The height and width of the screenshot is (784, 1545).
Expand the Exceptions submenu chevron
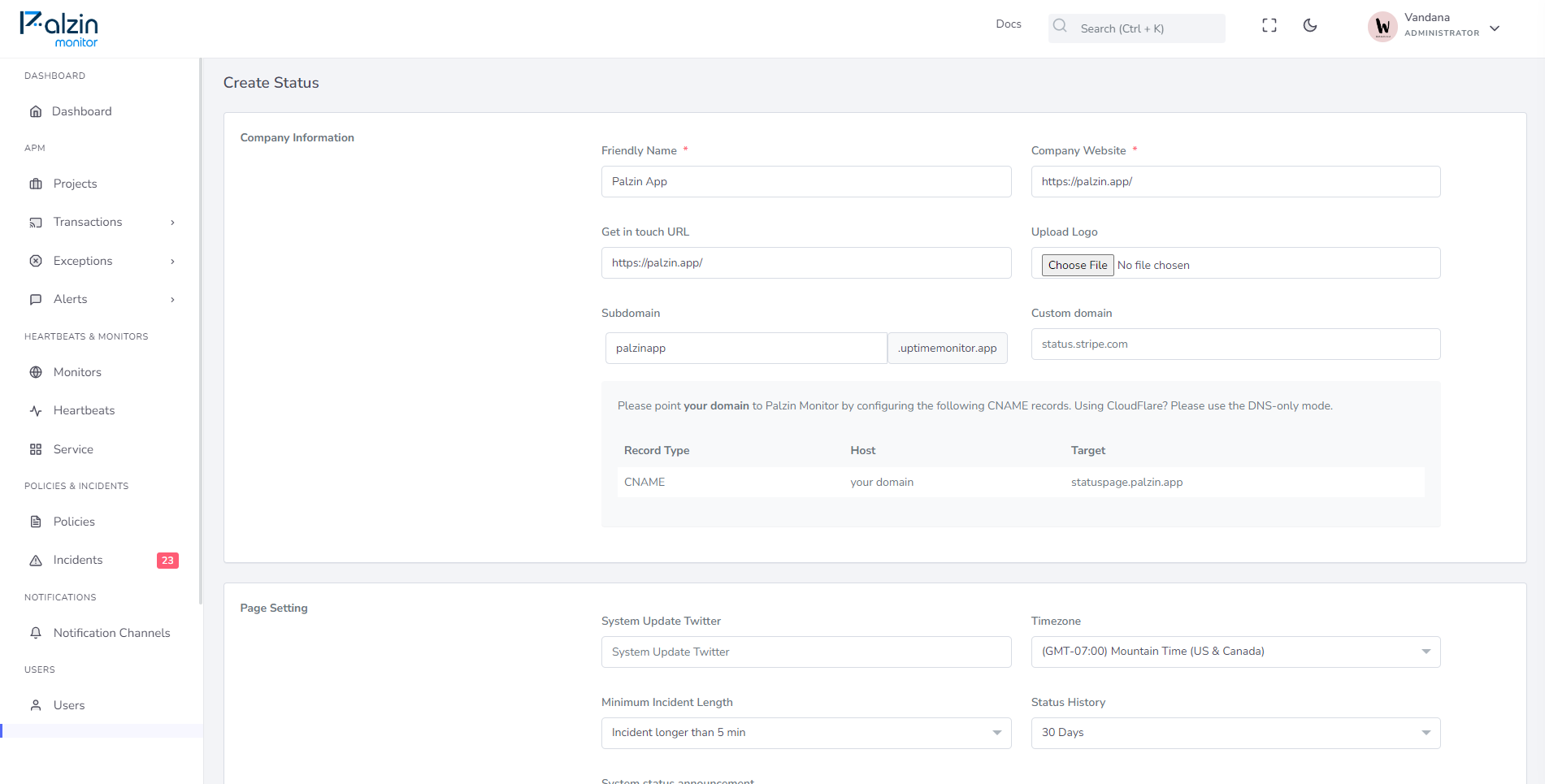pyautogui.click(x=172, y=262)
